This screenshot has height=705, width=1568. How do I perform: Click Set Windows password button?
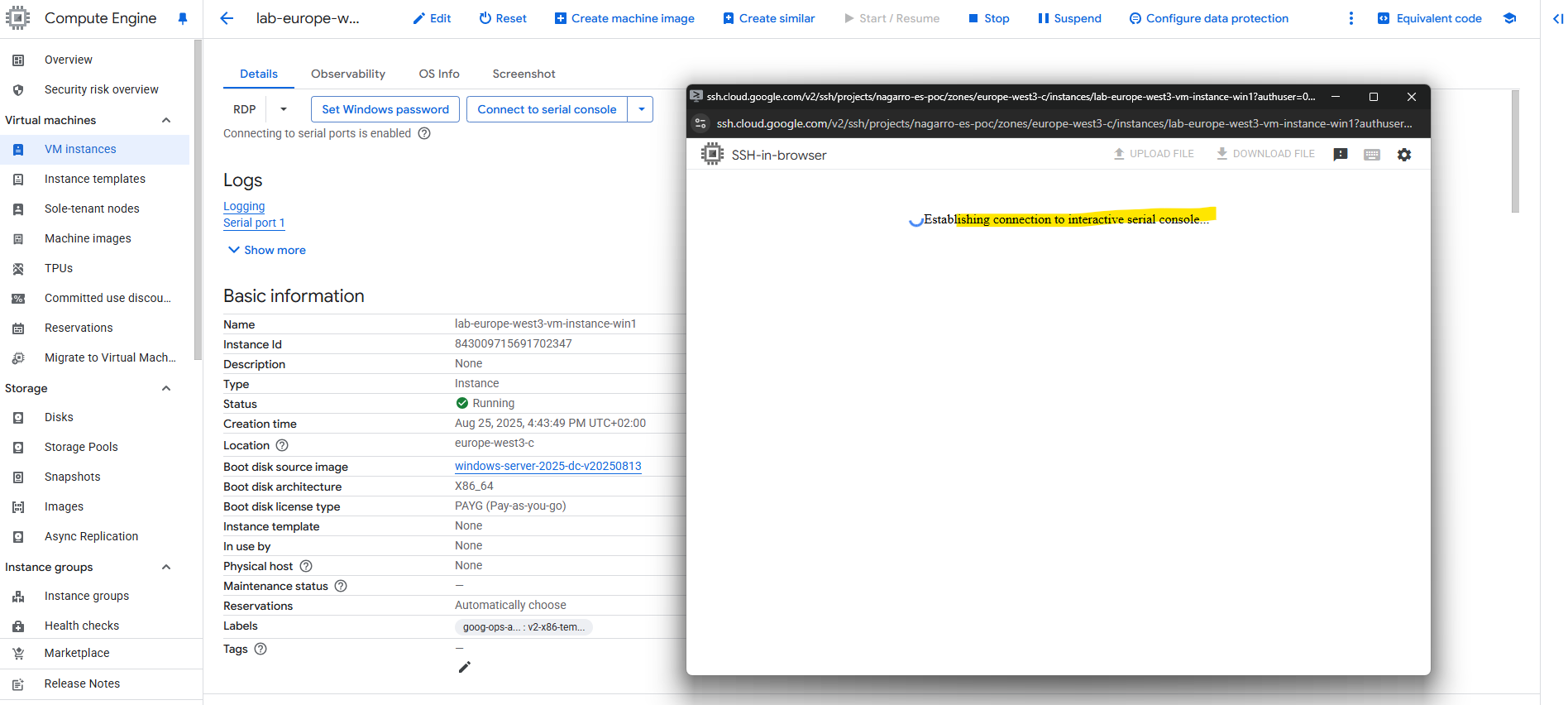coord(385,109)
